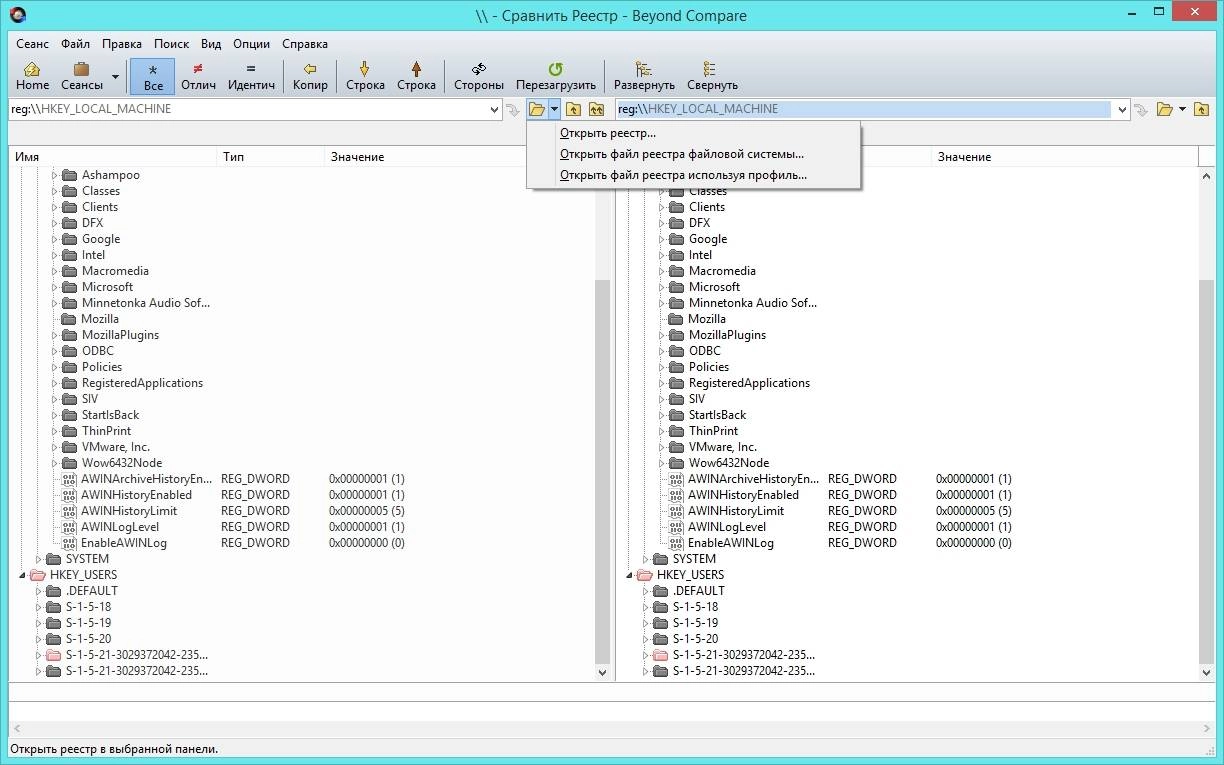Click the left pane vertical scrollbar

(x=602, y=470)
